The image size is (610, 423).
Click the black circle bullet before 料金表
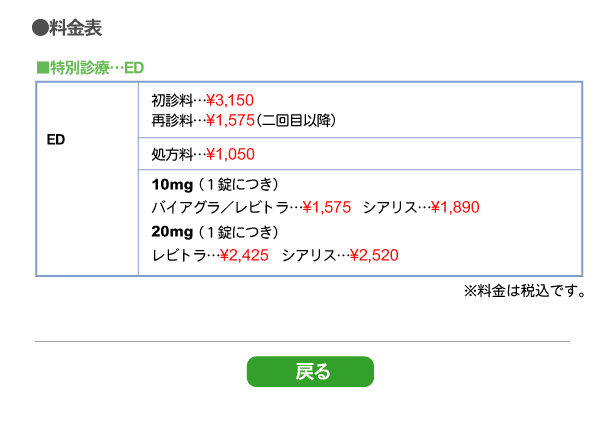[x=40, y=28]
